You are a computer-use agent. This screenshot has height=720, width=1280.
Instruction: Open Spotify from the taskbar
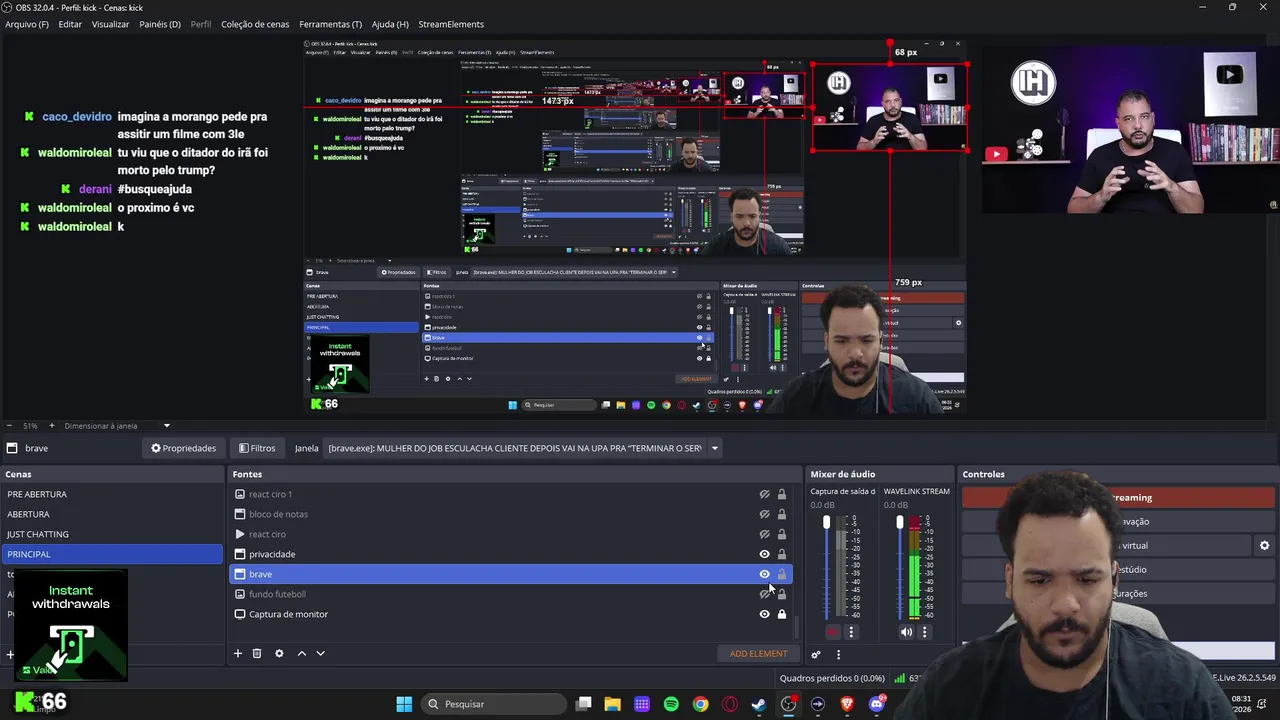coord(671,704)
